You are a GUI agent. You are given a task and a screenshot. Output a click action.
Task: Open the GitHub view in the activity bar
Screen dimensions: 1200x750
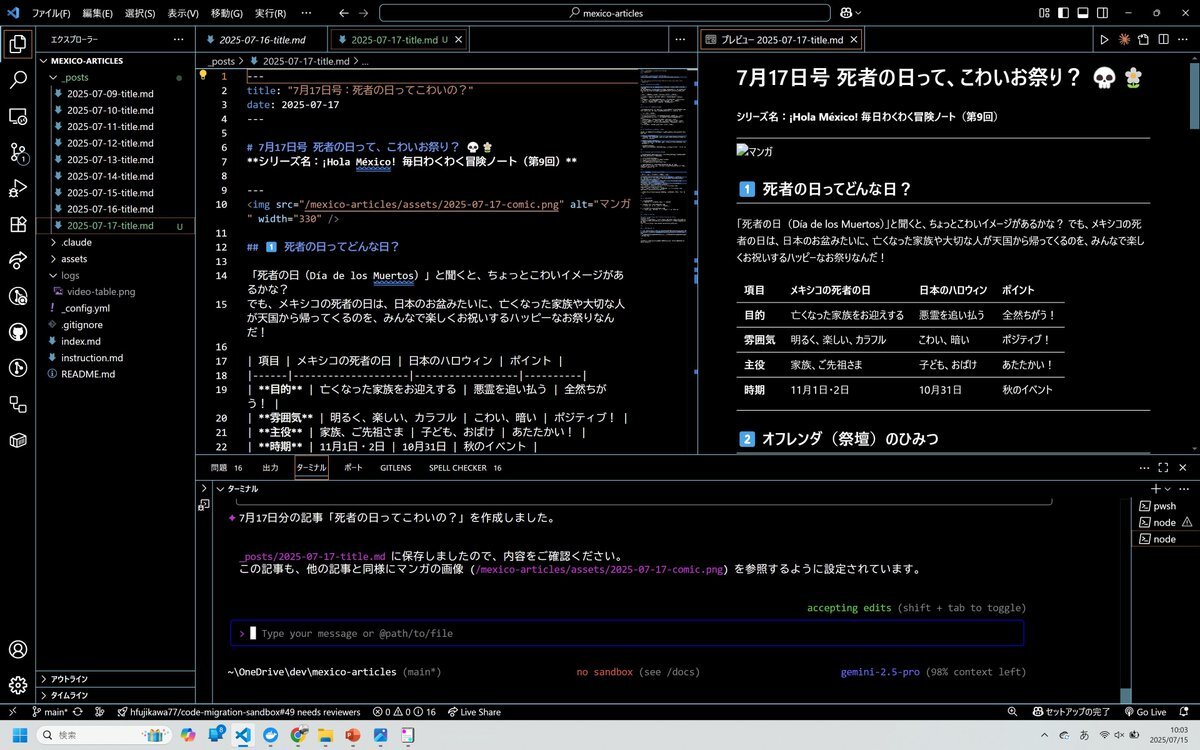pyautogui.click(x=18, y=332)
